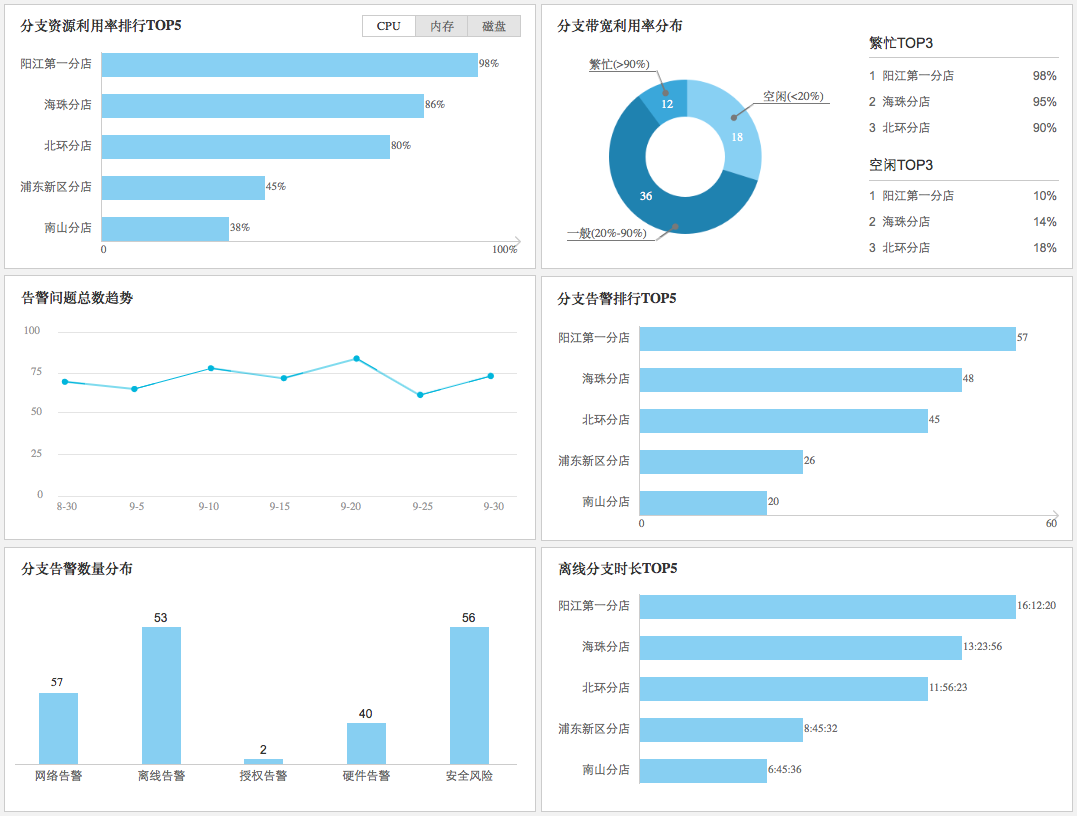Click the 8-30 data point on trend line

coord(65,381)
